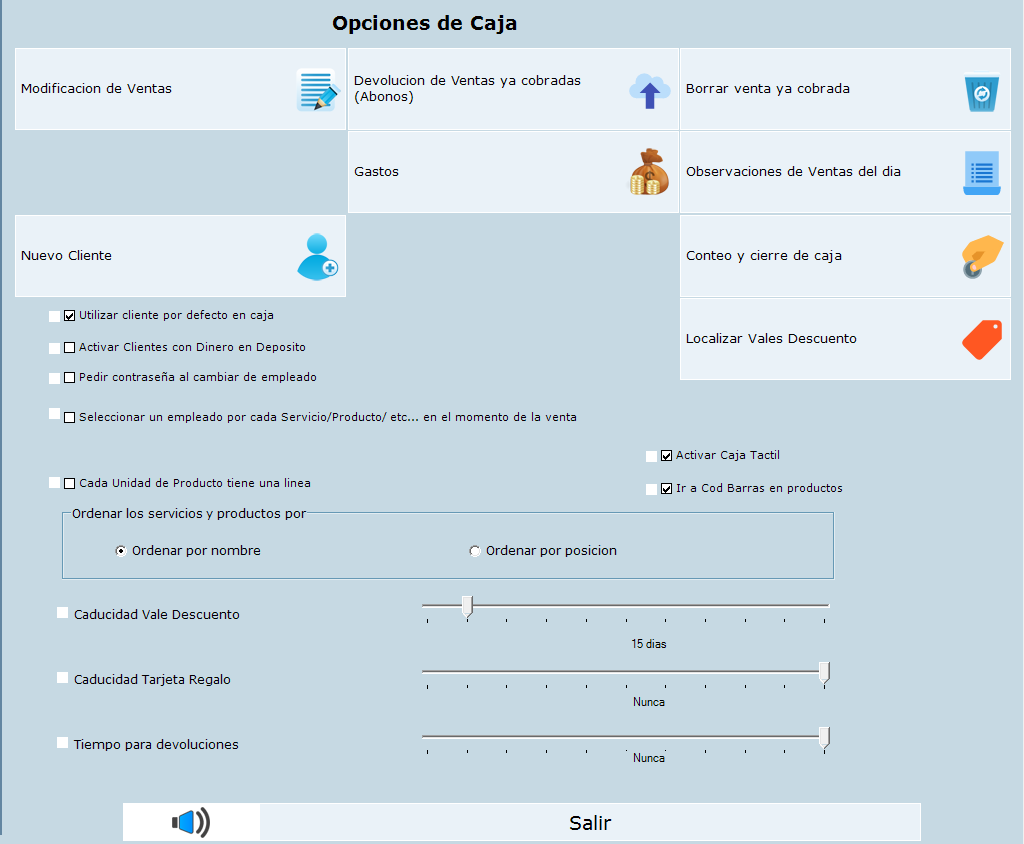Click the money bag Gastos icon
Image resolution: width=1024 pixels, height=844 pixels.
point(649,172)
